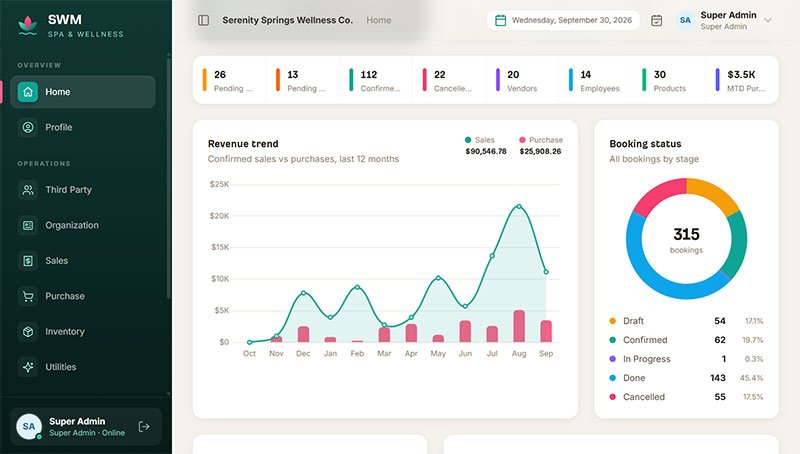Open the 112 Confirmed stat card
The width and height of the screenshot is (800, 454).
376,81
